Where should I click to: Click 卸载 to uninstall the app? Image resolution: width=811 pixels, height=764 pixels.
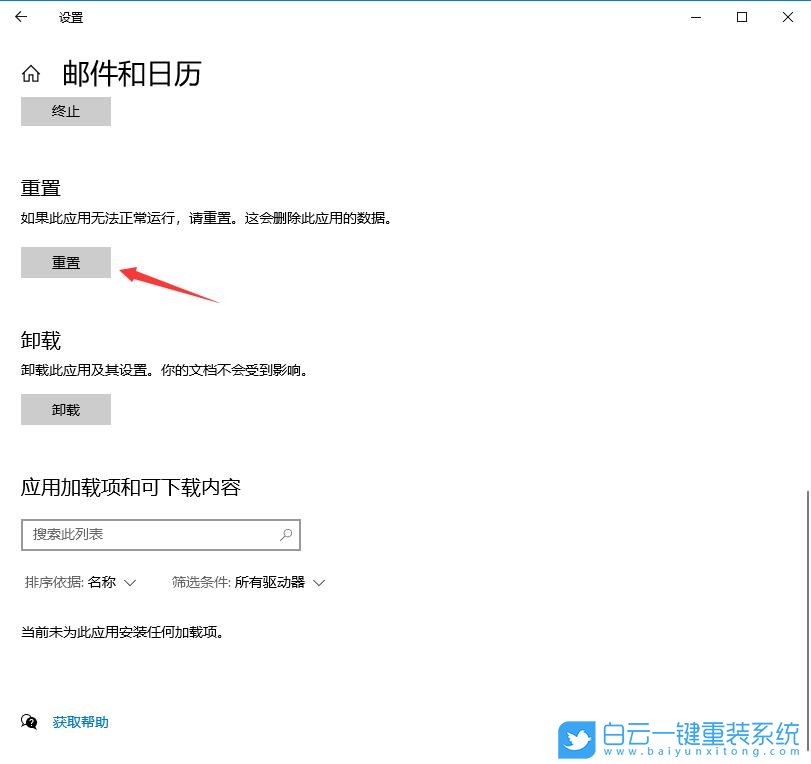pos(65,408)
